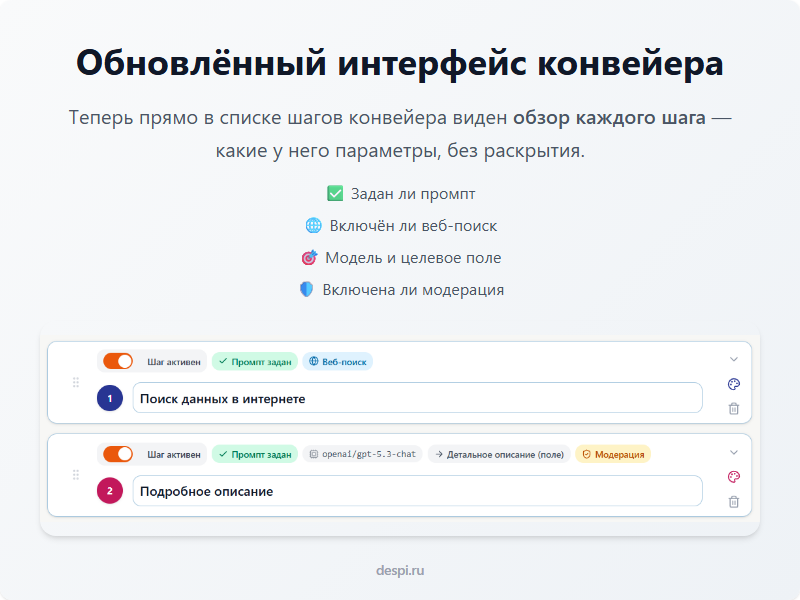The image size is (800, 600).
Task: Click the text 'Включён ли веб-поиск'
Action: (x=413, y=226)
